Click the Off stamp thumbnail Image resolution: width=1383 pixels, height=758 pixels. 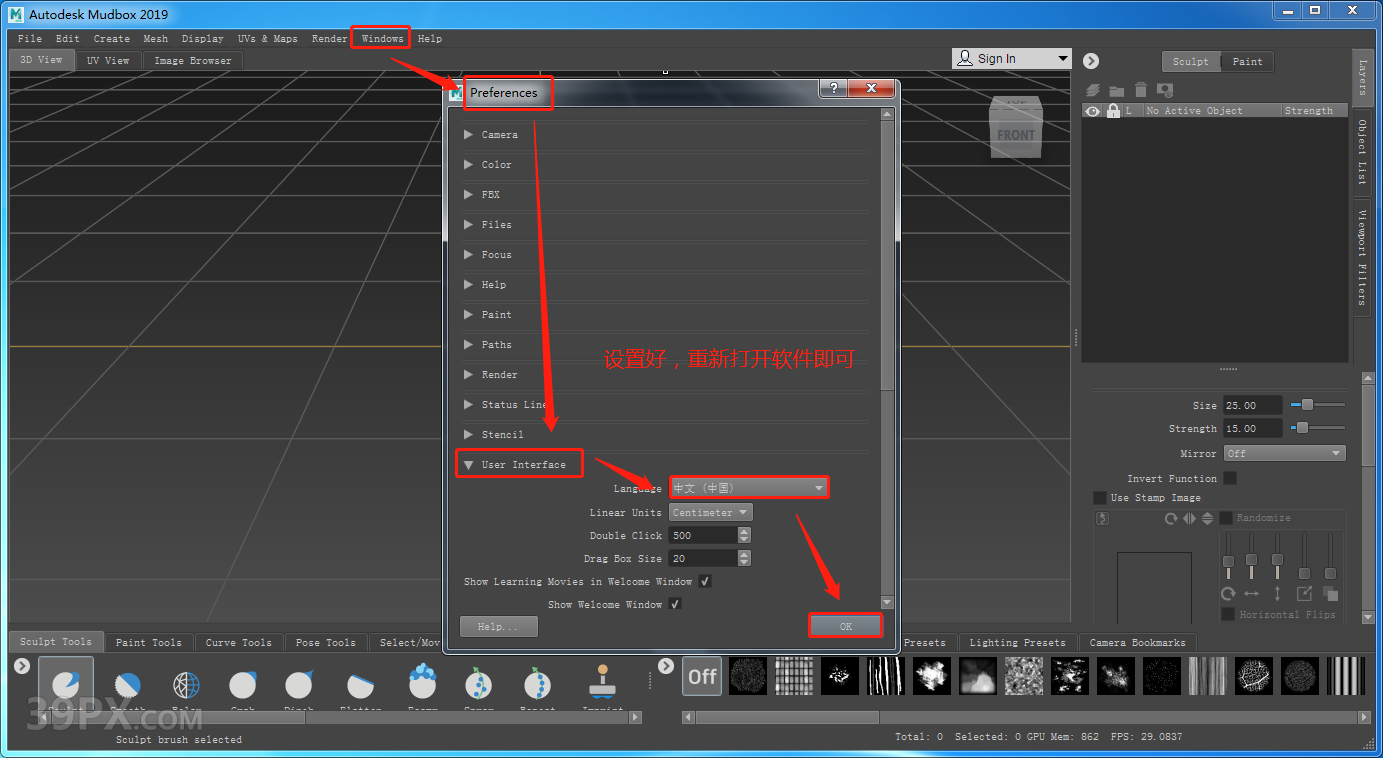pyautogui.click(x=702, y=677)
